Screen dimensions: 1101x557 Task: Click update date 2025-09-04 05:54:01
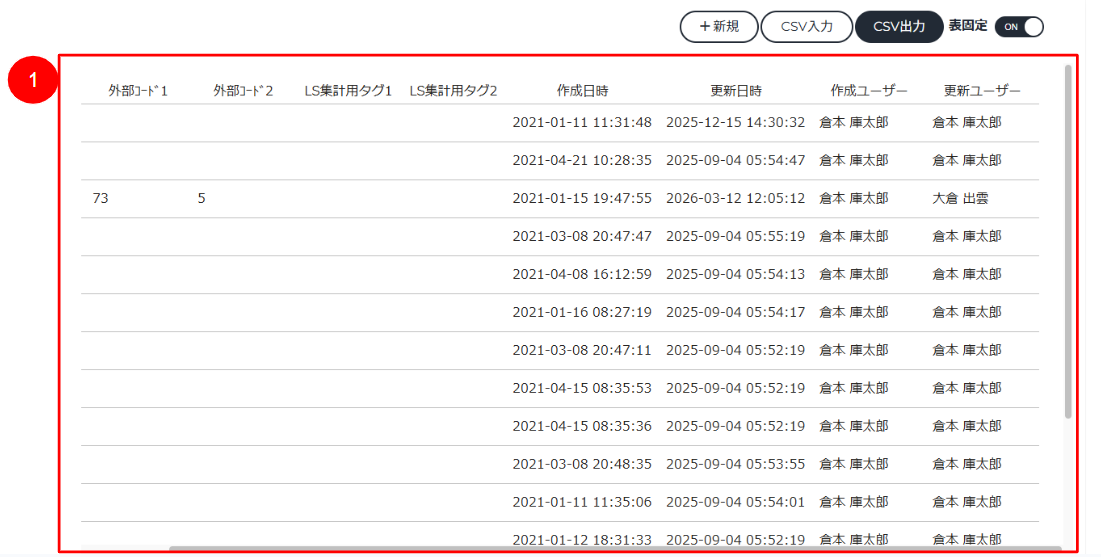(736, 502)
